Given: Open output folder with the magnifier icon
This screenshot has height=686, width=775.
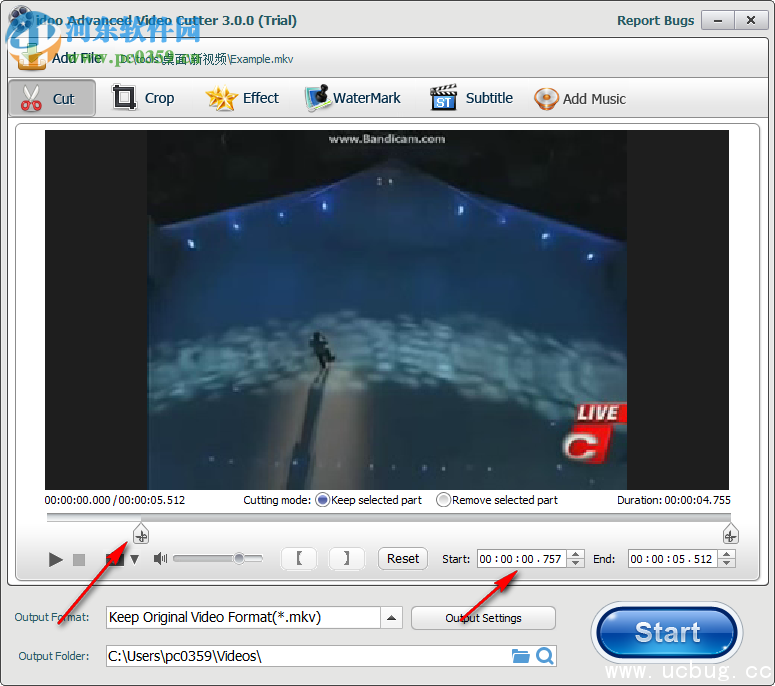Looking at the screenshot, I should [x=545, y=656].
